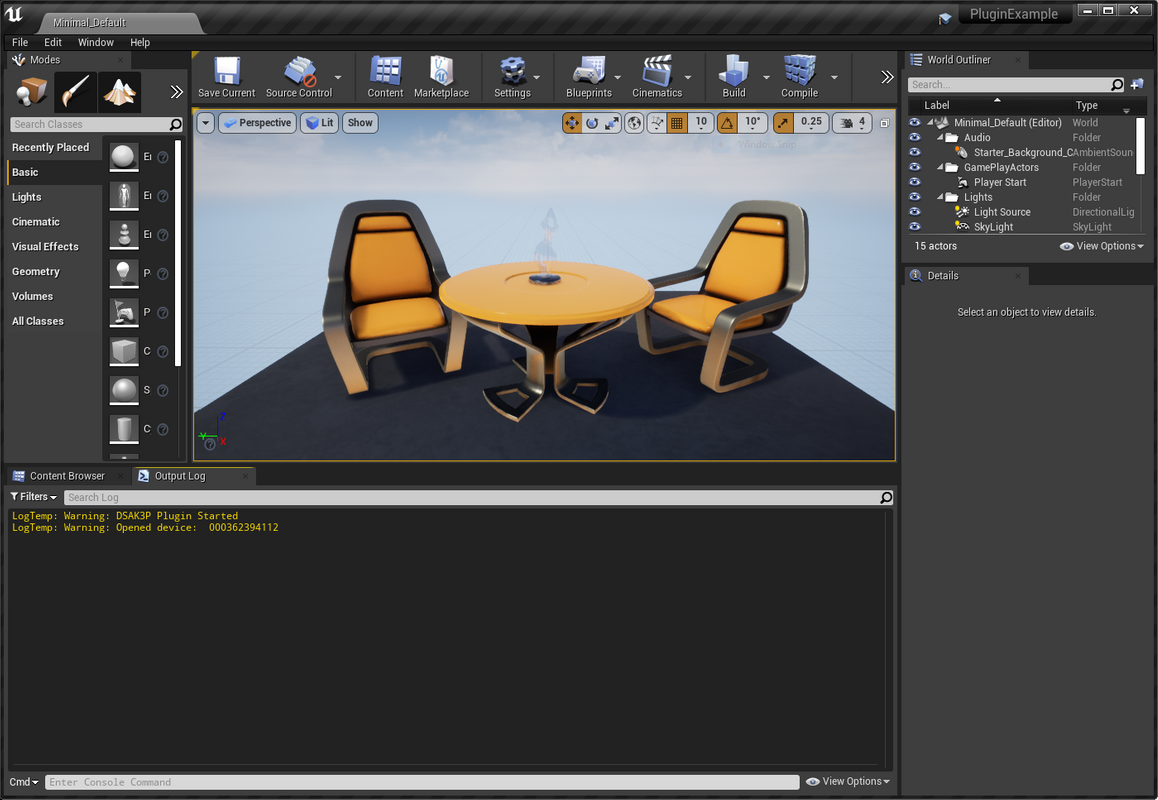The width and height of the screenshot is (1158, 800).
Task: Toggle rotation snapping in the viewport
Action: pyautogui.click(x=727, y=123)
